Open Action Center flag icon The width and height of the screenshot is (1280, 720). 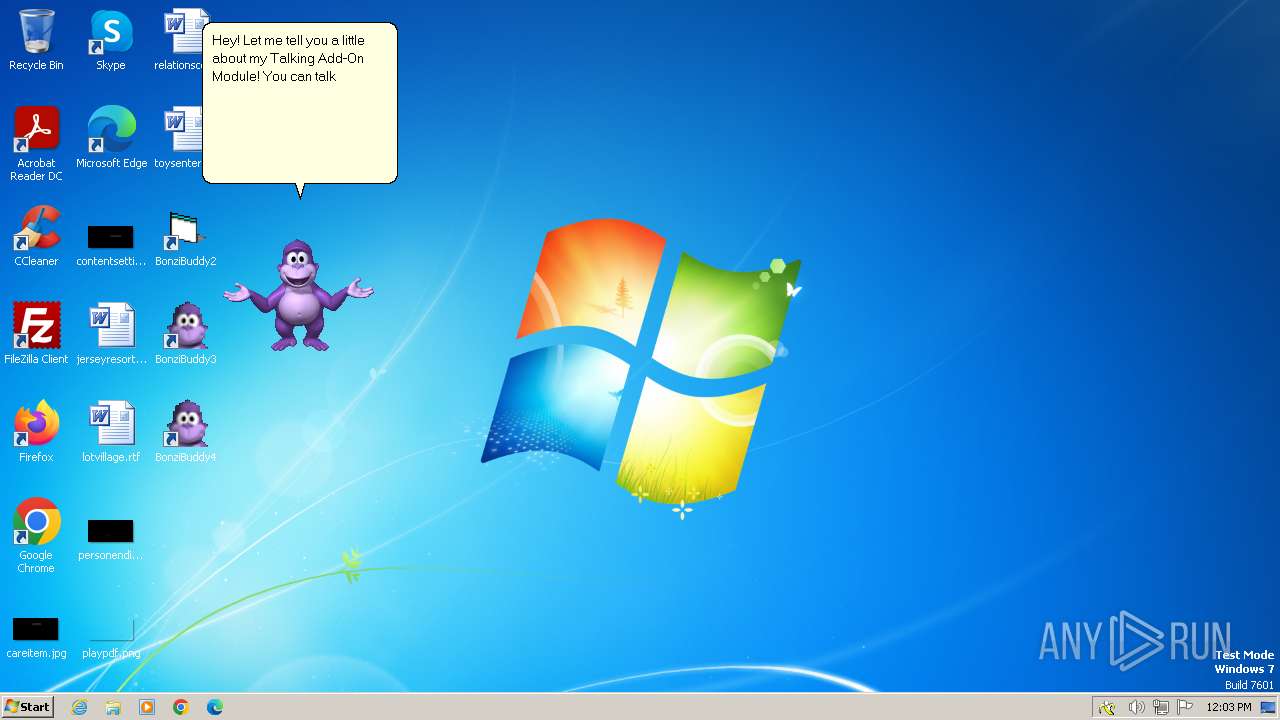(1185, 707)
